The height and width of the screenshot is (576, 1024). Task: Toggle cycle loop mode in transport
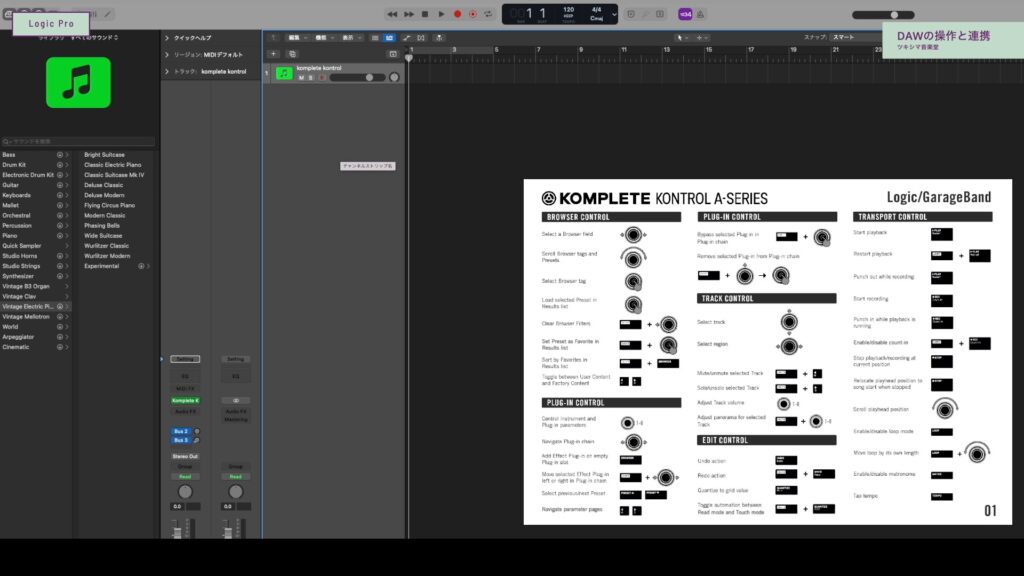point(488,14)
